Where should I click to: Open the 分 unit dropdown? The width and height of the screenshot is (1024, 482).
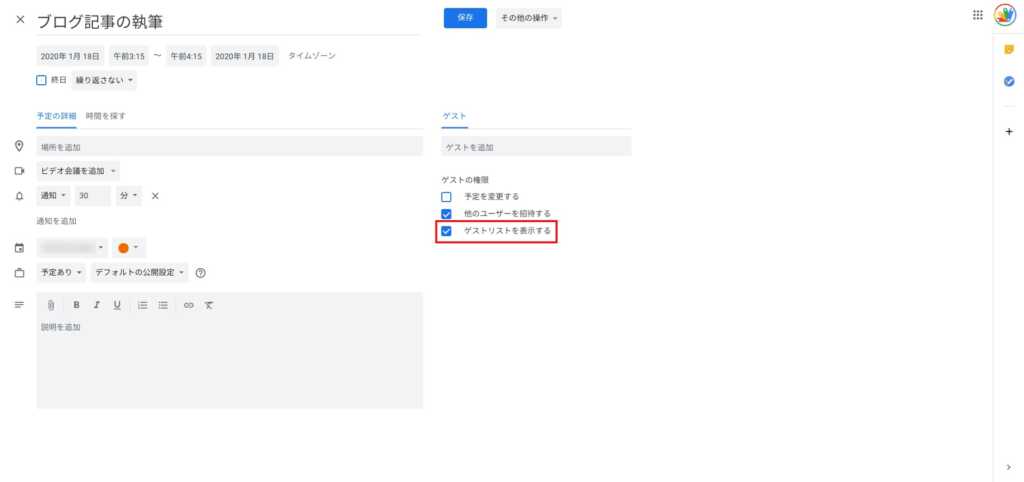pyautogui.click(x=129, y=196)
